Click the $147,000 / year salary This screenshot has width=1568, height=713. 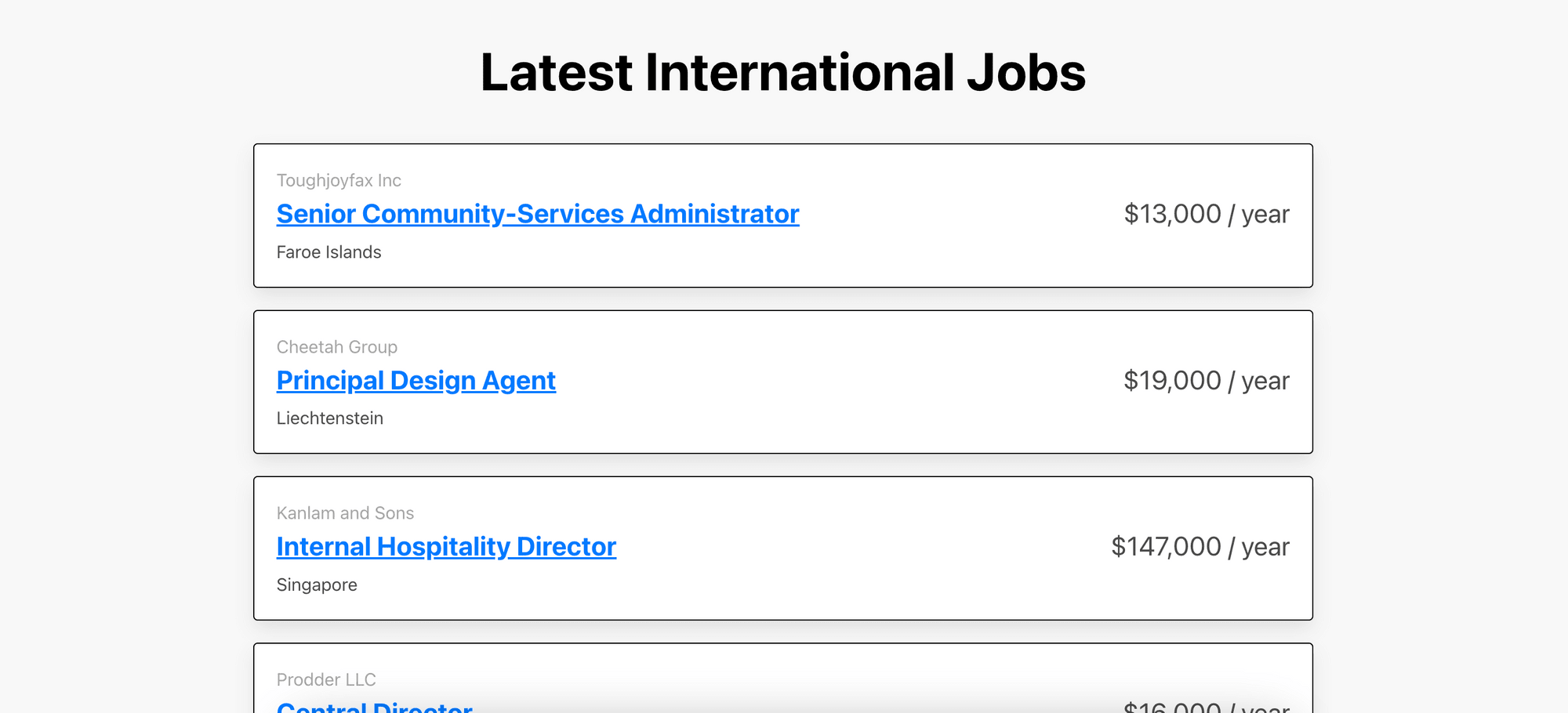click(1200, 547)
